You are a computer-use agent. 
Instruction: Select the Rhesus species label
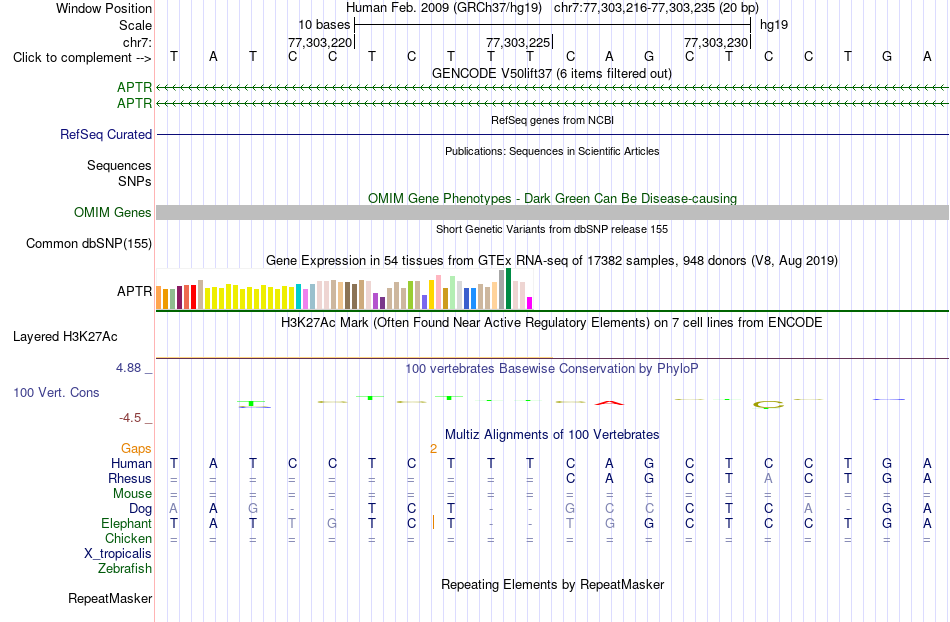pos(130,478)
